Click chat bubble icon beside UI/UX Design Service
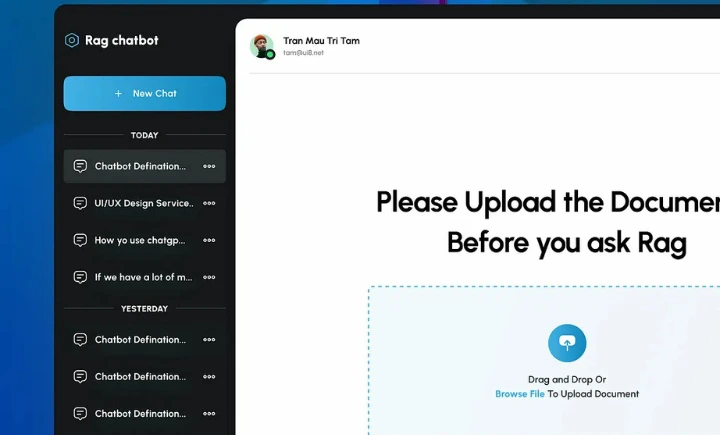This screenshot has width=720, height=435. pyautogui.click(x=80, y=203)
